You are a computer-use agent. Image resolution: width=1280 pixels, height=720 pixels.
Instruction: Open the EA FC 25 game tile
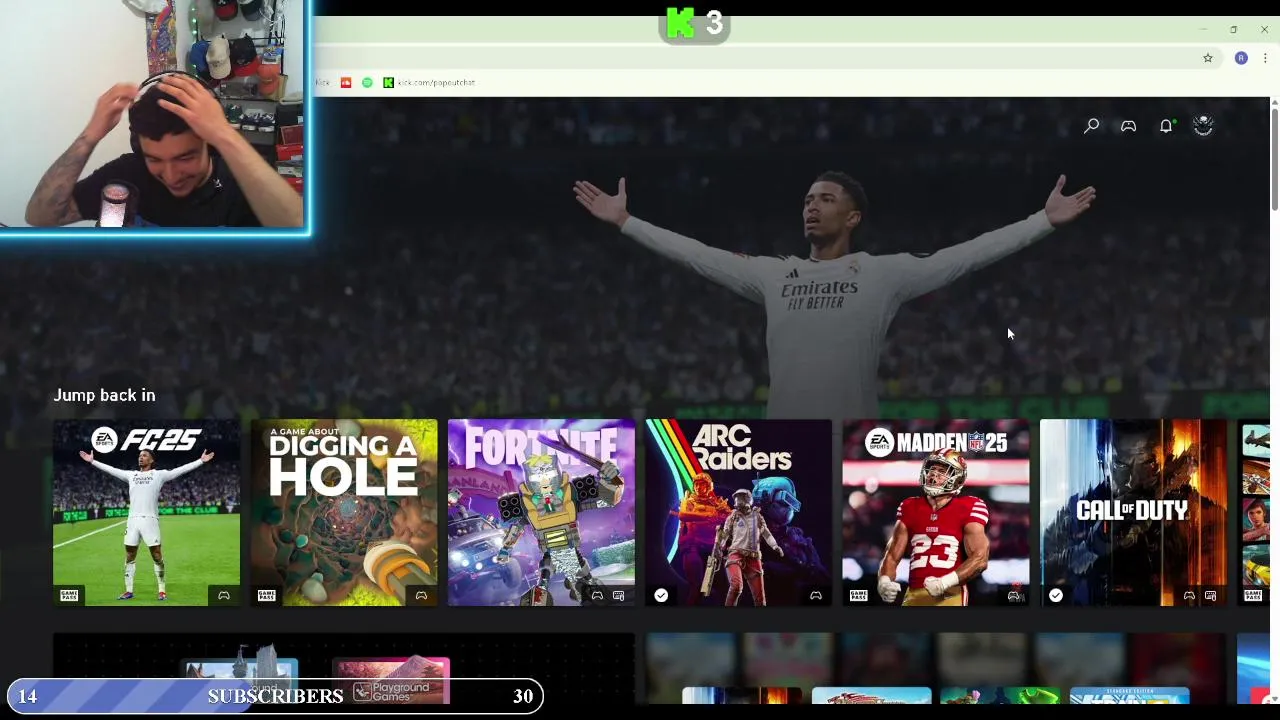pyautogui.click(x=146, y=512)
